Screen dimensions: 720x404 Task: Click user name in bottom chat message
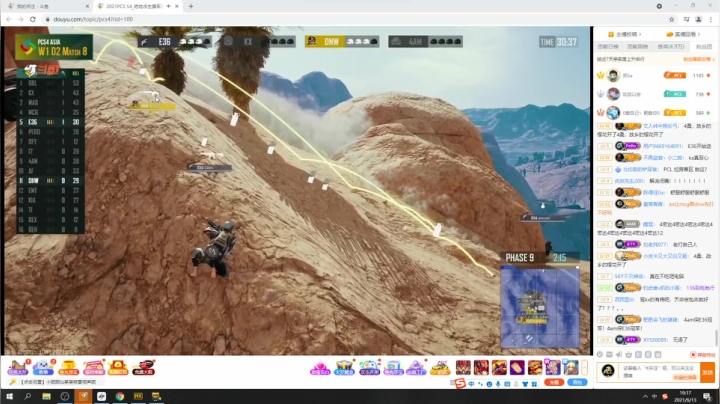click(655, 340)
